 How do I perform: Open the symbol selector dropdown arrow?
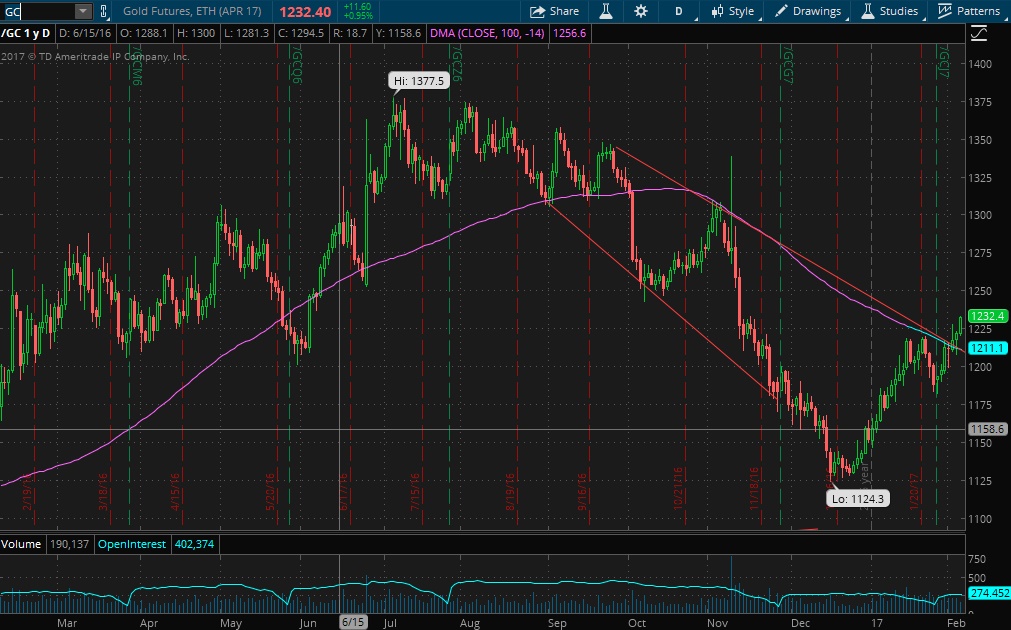coord(83,11)
